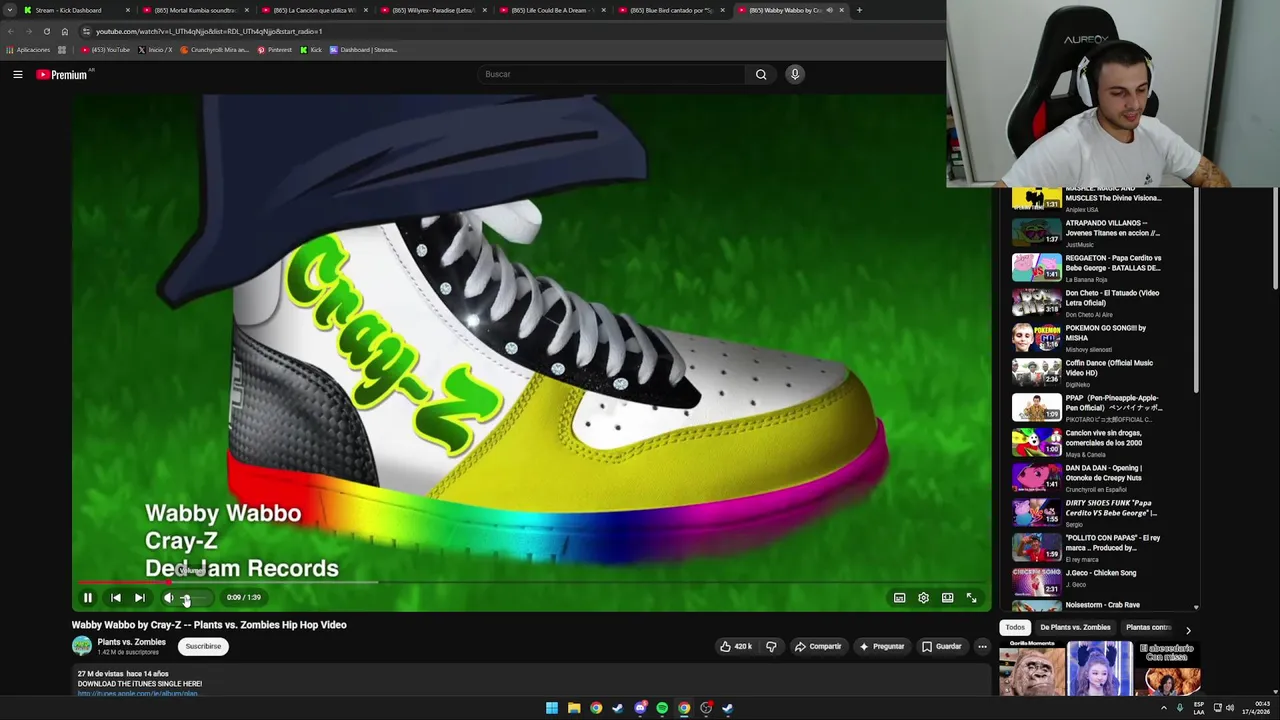Seek on the red video progress bar
Image resolution: width=1280 pixels, height=720 pixels.
531,582
